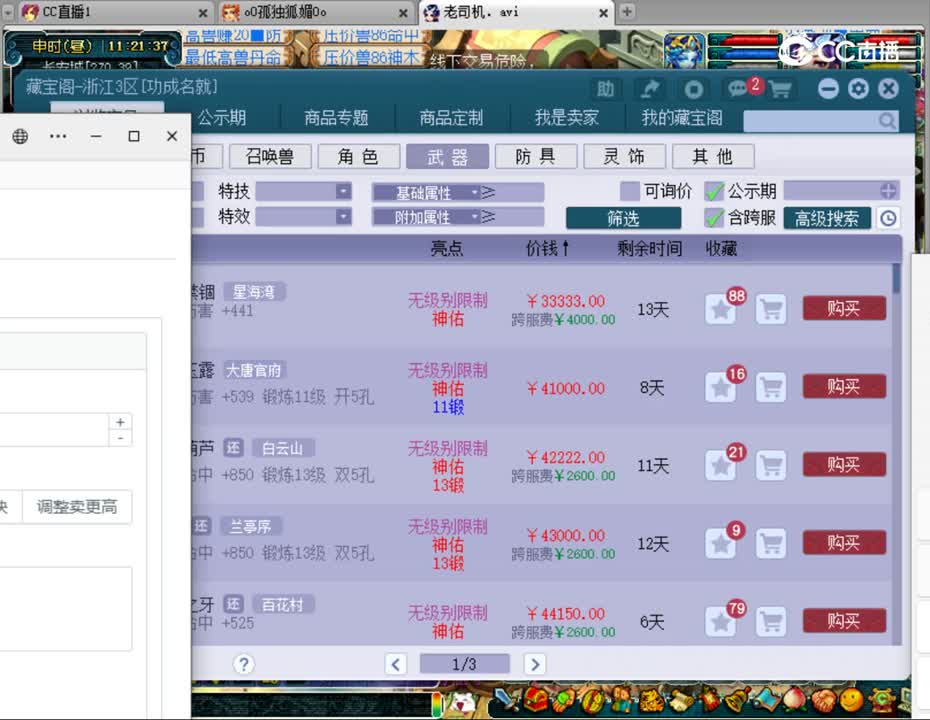Buy the ¥43000.00 兰亭序 item
Image resolution: width=930 pixels, height=720 pixels.
[x=844, y=543]
